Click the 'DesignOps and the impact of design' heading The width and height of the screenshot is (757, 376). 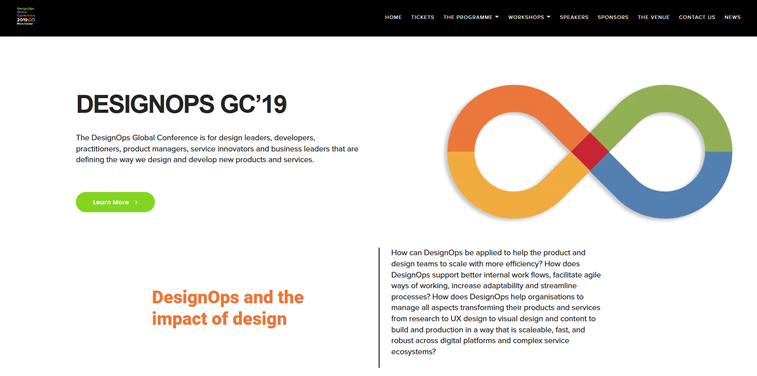point(228,307)
